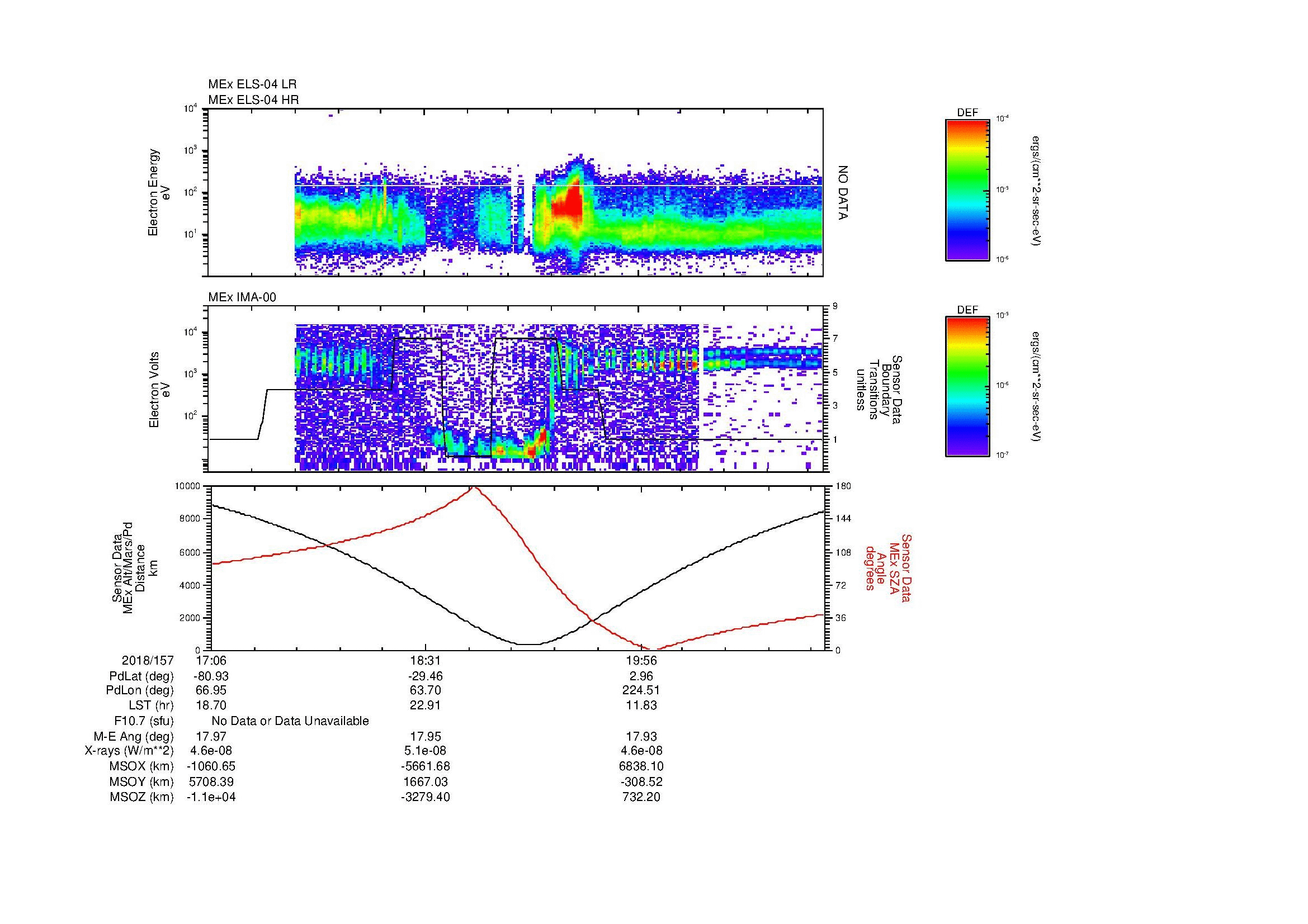Click the PdLon value '63.70'
This screenshot has width=1308, height=924.
coord(425,690)
